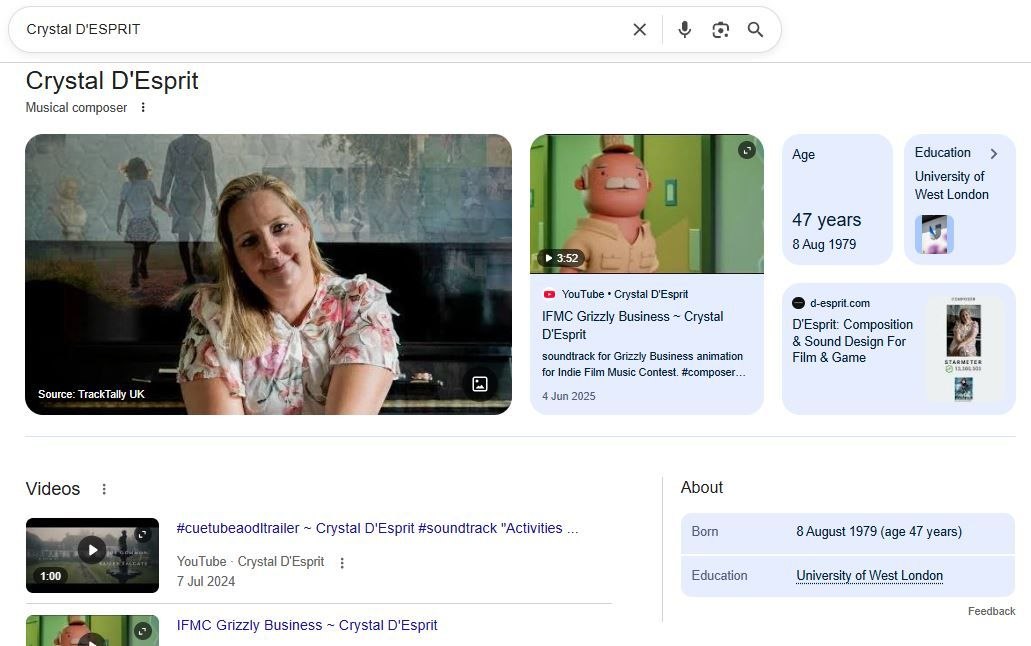
Task: Open the University of West London card text
Action: (x=951, y=186)
